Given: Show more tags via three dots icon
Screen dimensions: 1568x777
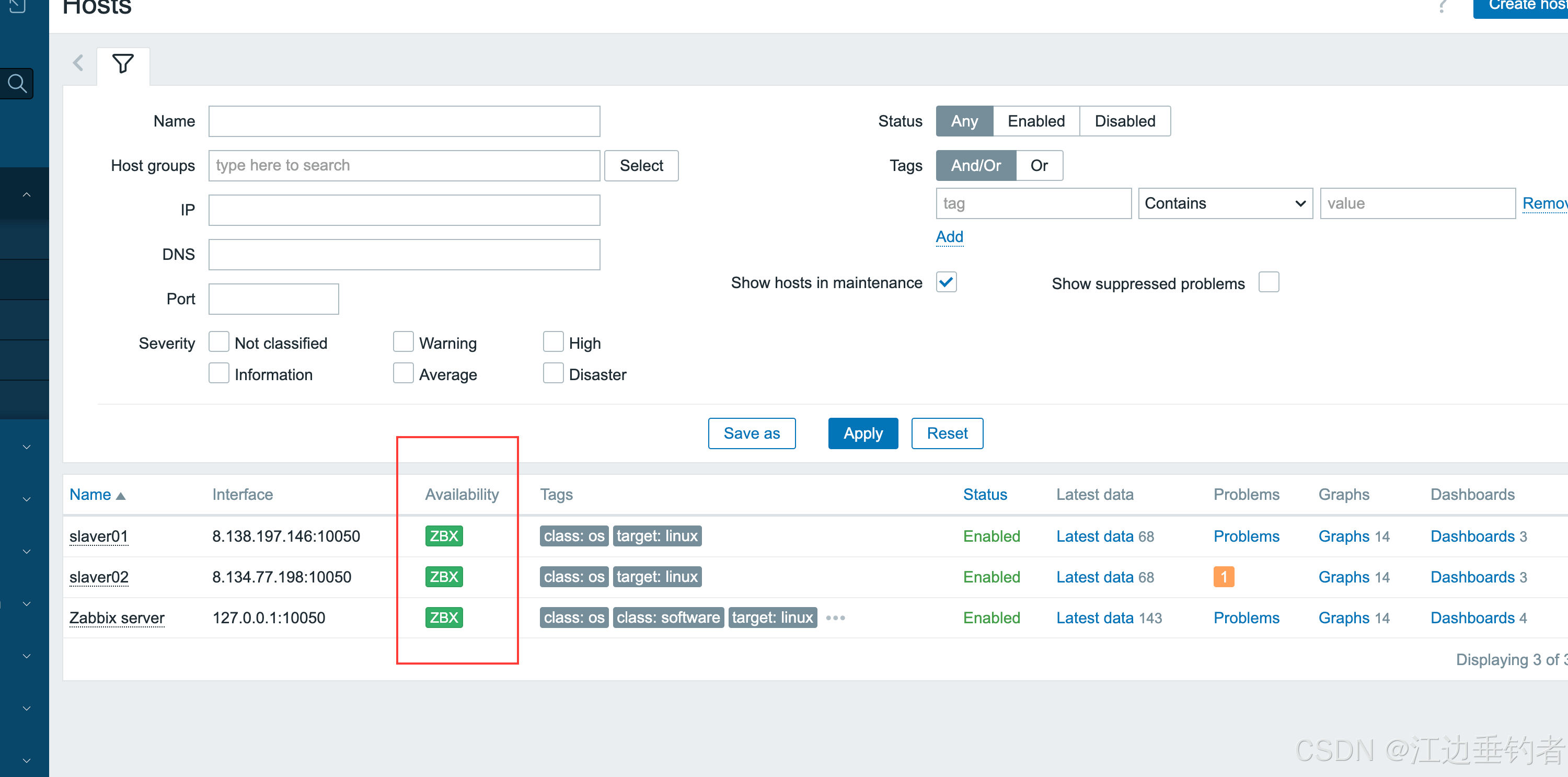Looking at the screenshot, I should 835,618.
